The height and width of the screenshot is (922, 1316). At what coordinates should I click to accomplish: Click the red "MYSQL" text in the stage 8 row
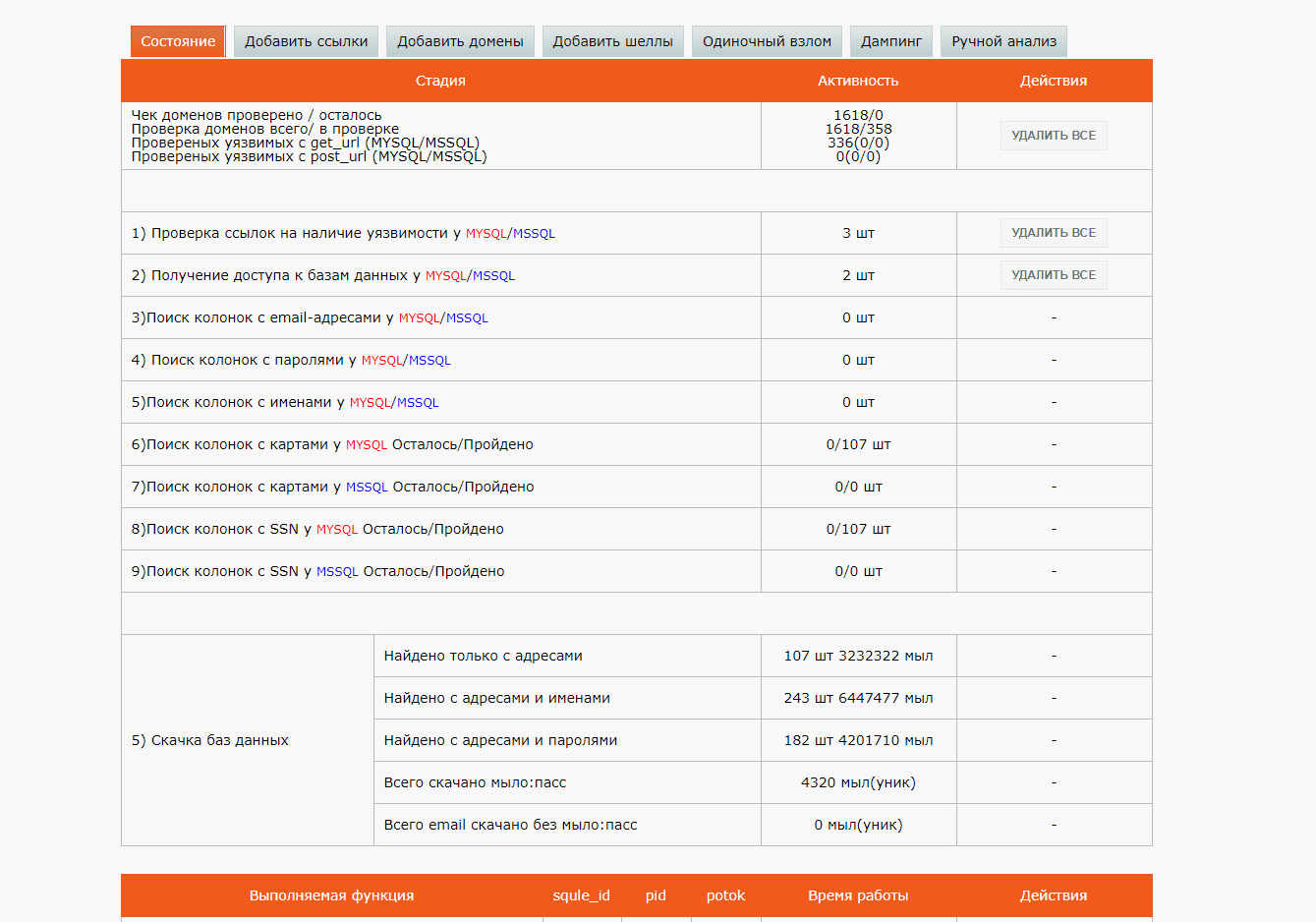(337, 530)
